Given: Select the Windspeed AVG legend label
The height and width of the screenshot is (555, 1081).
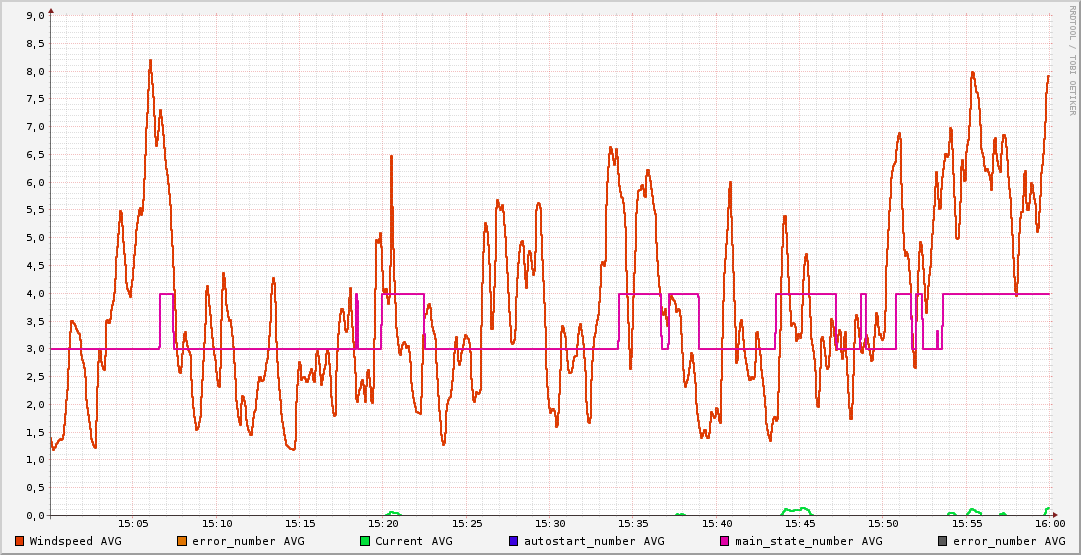Looking at the screenshot, I should (x=75, y=541).
